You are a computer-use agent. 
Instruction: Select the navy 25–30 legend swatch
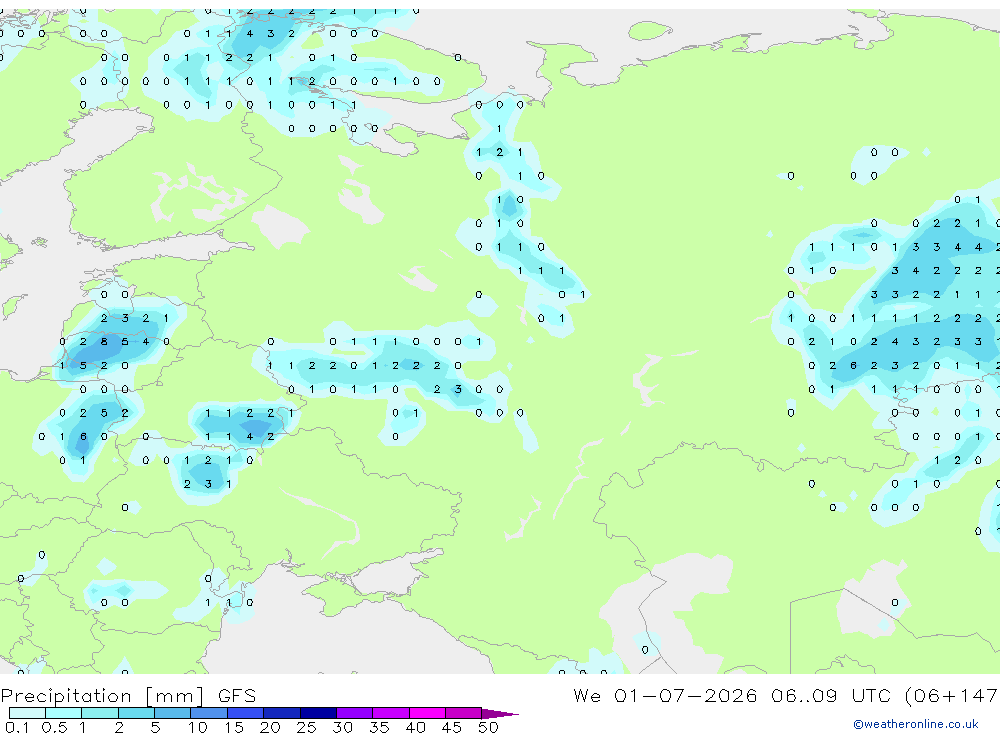click(x=318, y=713)
